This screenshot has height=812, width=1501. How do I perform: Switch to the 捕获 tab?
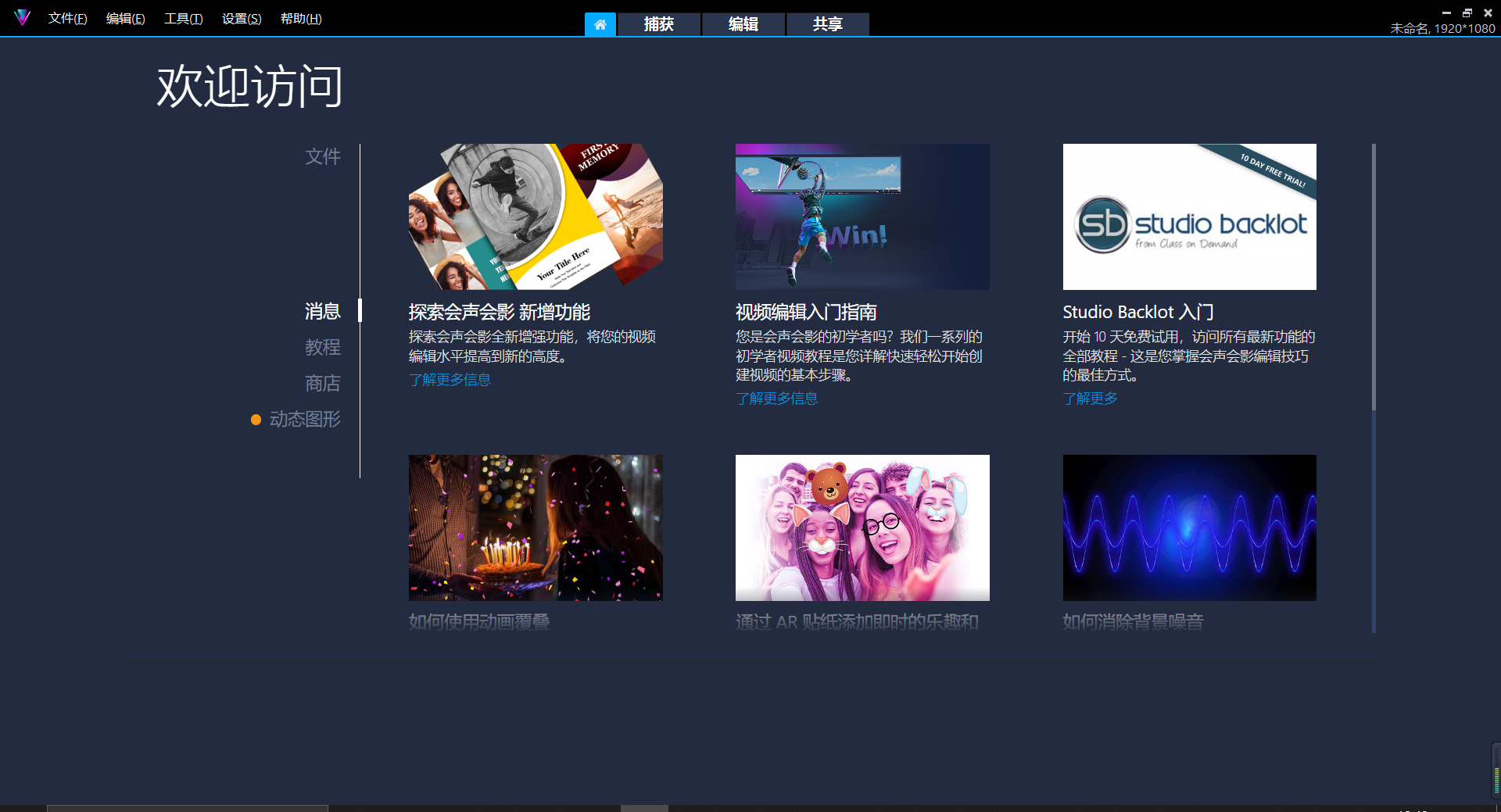coord(659,24)
